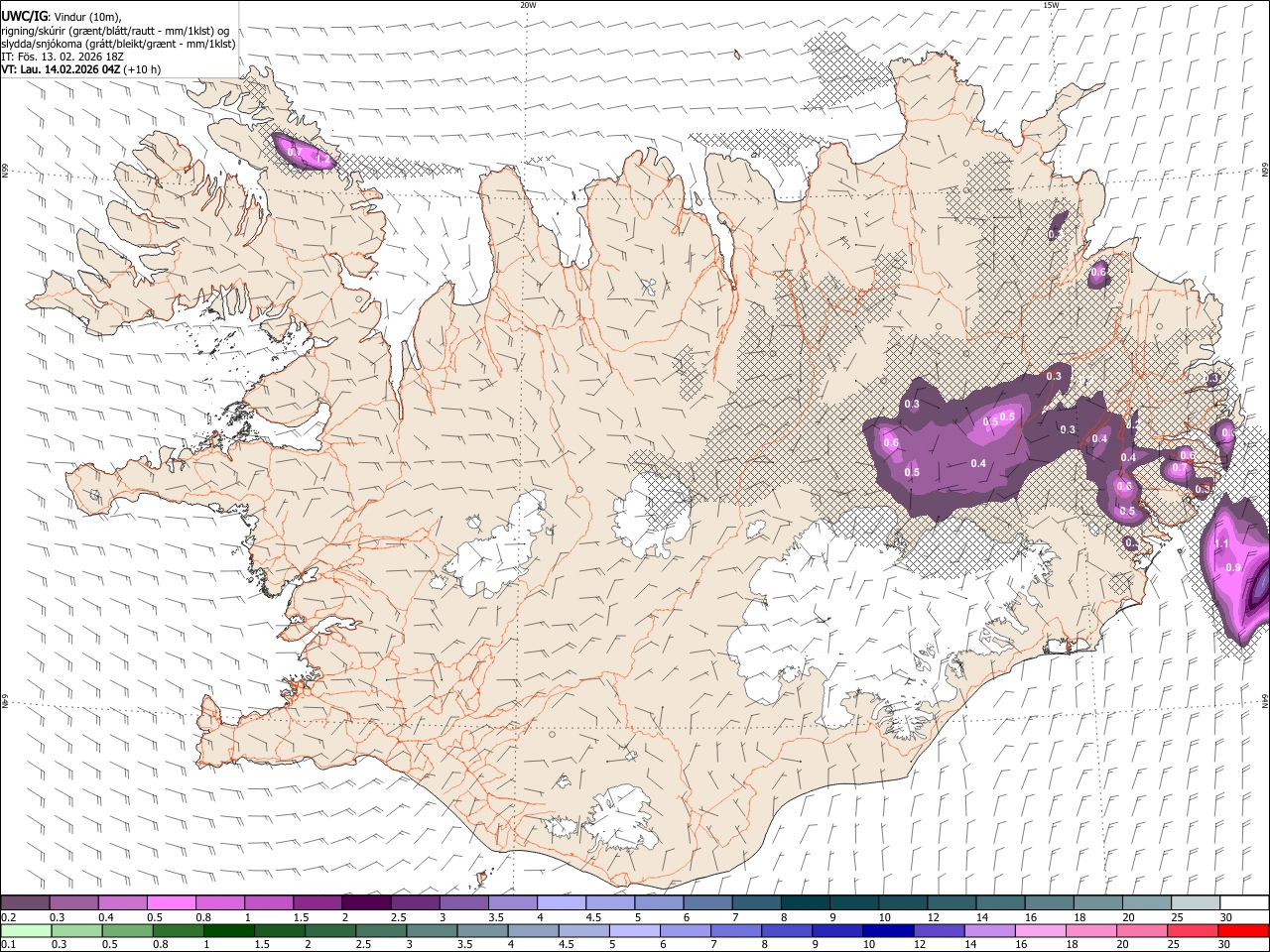
Task: Pick the pale green swatch after 0.1
Action: click(x=26, y=930)
